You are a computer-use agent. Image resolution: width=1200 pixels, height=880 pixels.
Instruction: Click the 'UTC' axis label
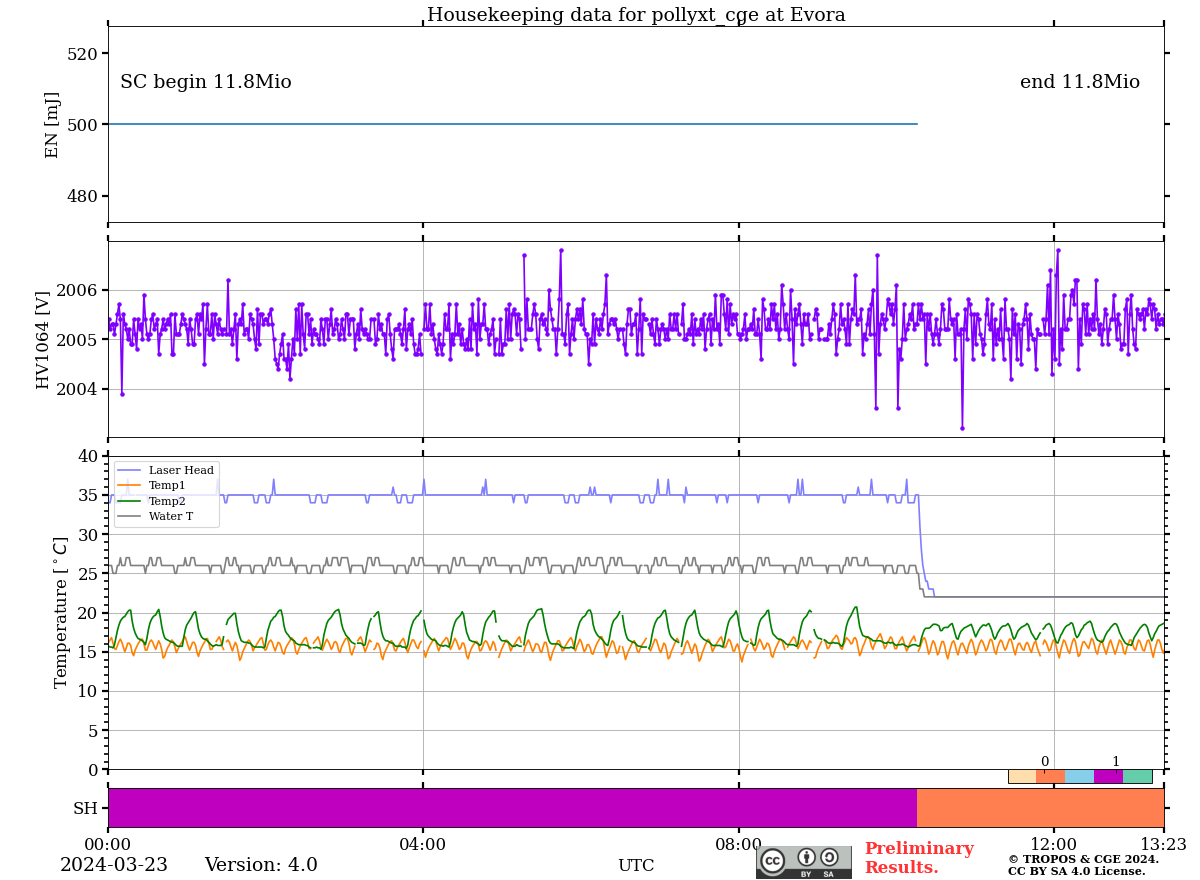(636, 866)
